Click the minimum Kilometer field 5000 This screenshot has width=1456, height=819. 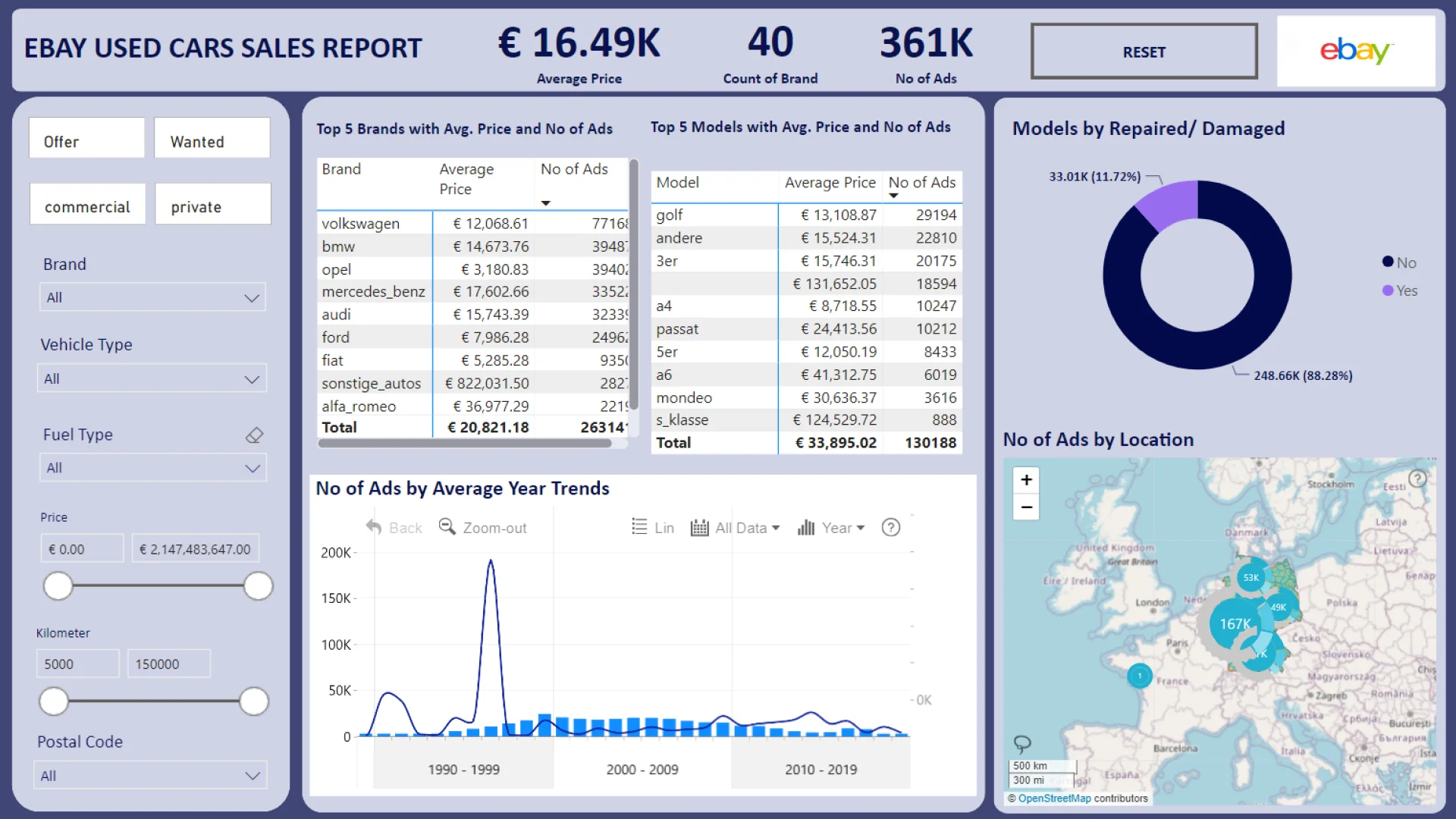pos(78,664)
